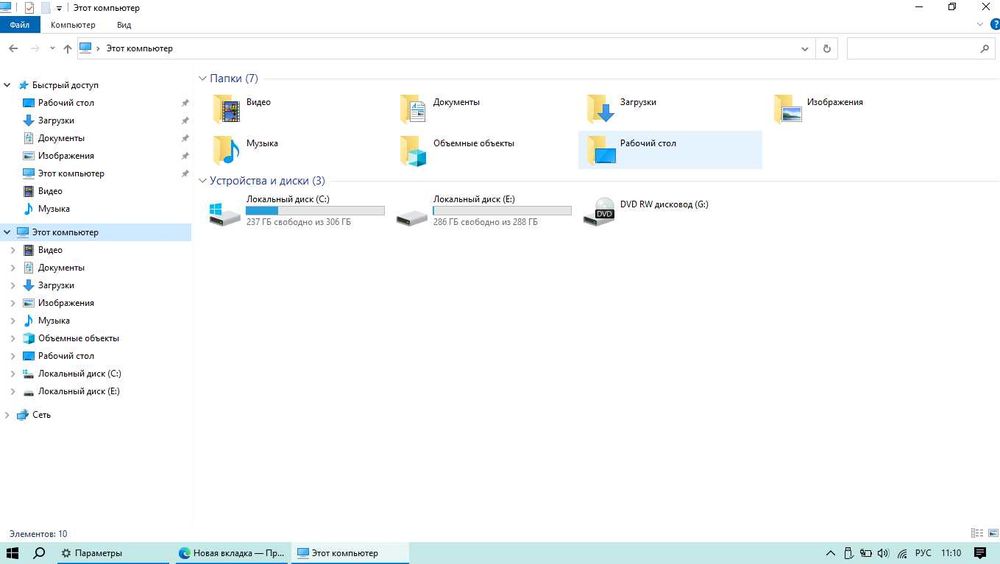Viewport: 1000px width, 564px height.
Task: Click the E: drive usage bar
Action: click(x=502, y=211)
